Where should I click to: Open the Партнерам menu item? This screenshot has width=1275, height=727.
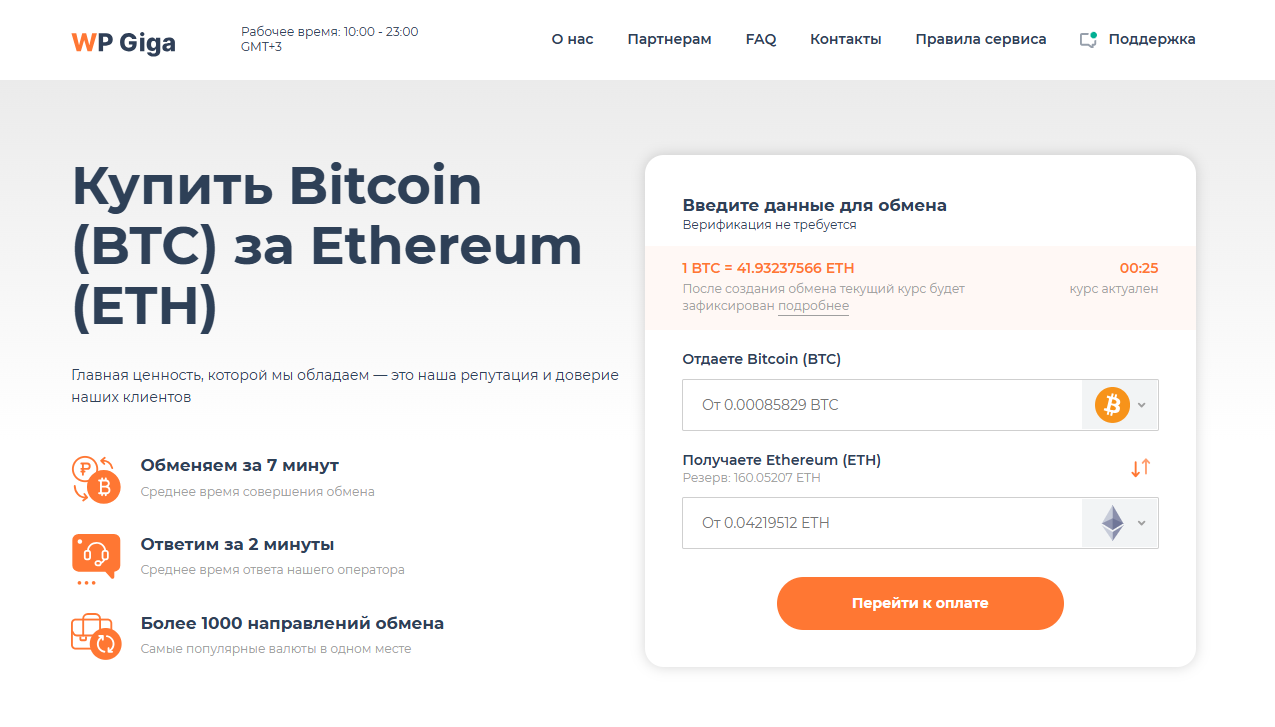669,40
